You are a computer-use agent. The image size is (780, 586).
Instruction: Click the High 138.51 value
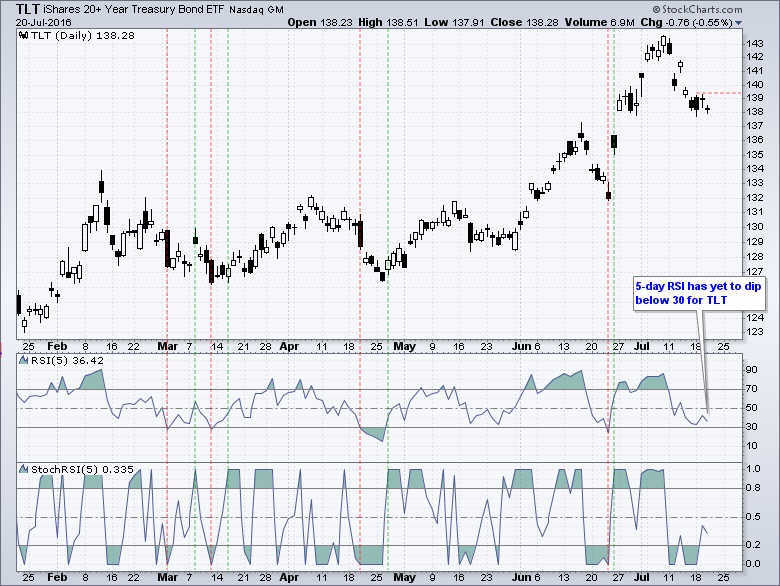point(389,22)
